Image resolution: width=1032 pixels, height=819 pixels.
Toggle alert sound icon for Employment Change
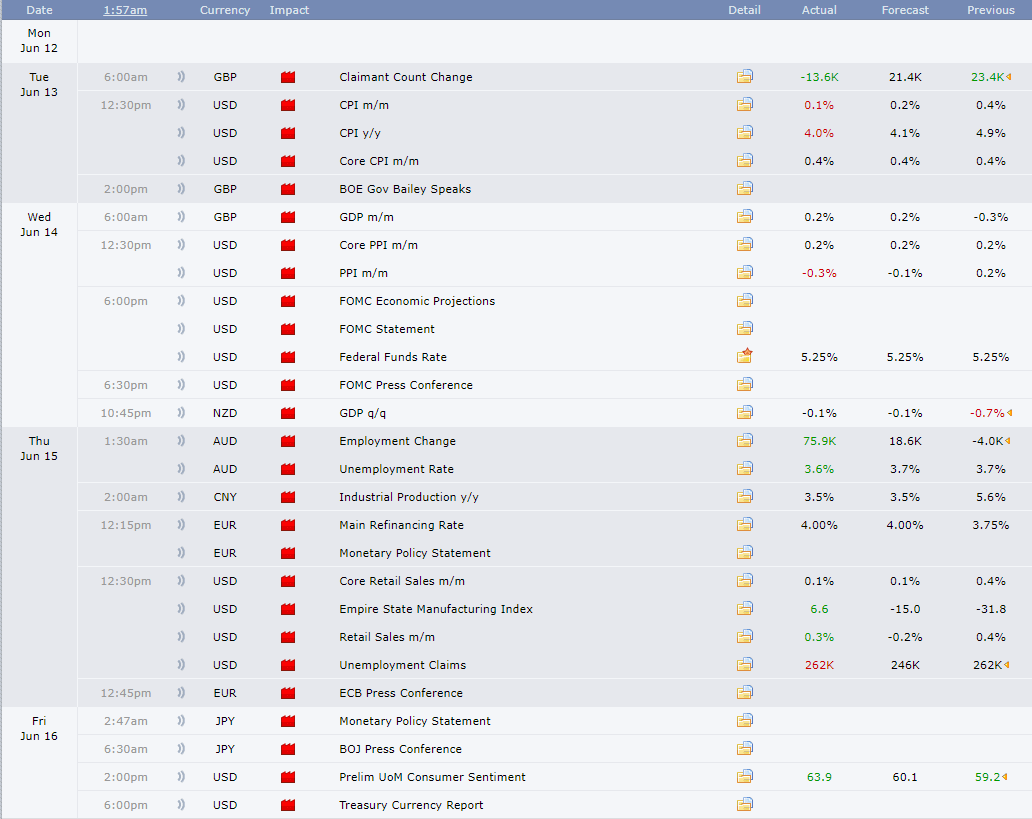[x=181, y=441]
